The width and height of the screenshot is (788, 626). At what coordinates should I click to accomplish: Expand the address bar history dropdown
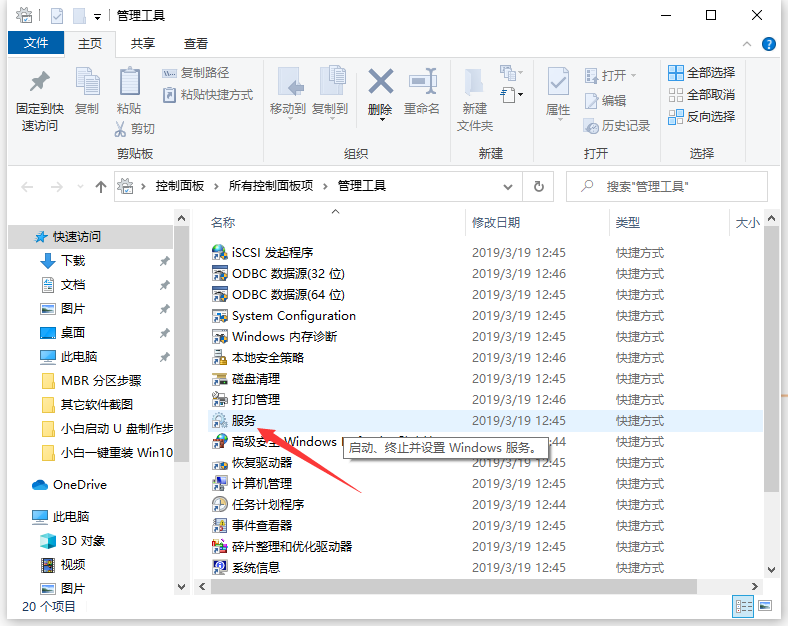point(509,186)
